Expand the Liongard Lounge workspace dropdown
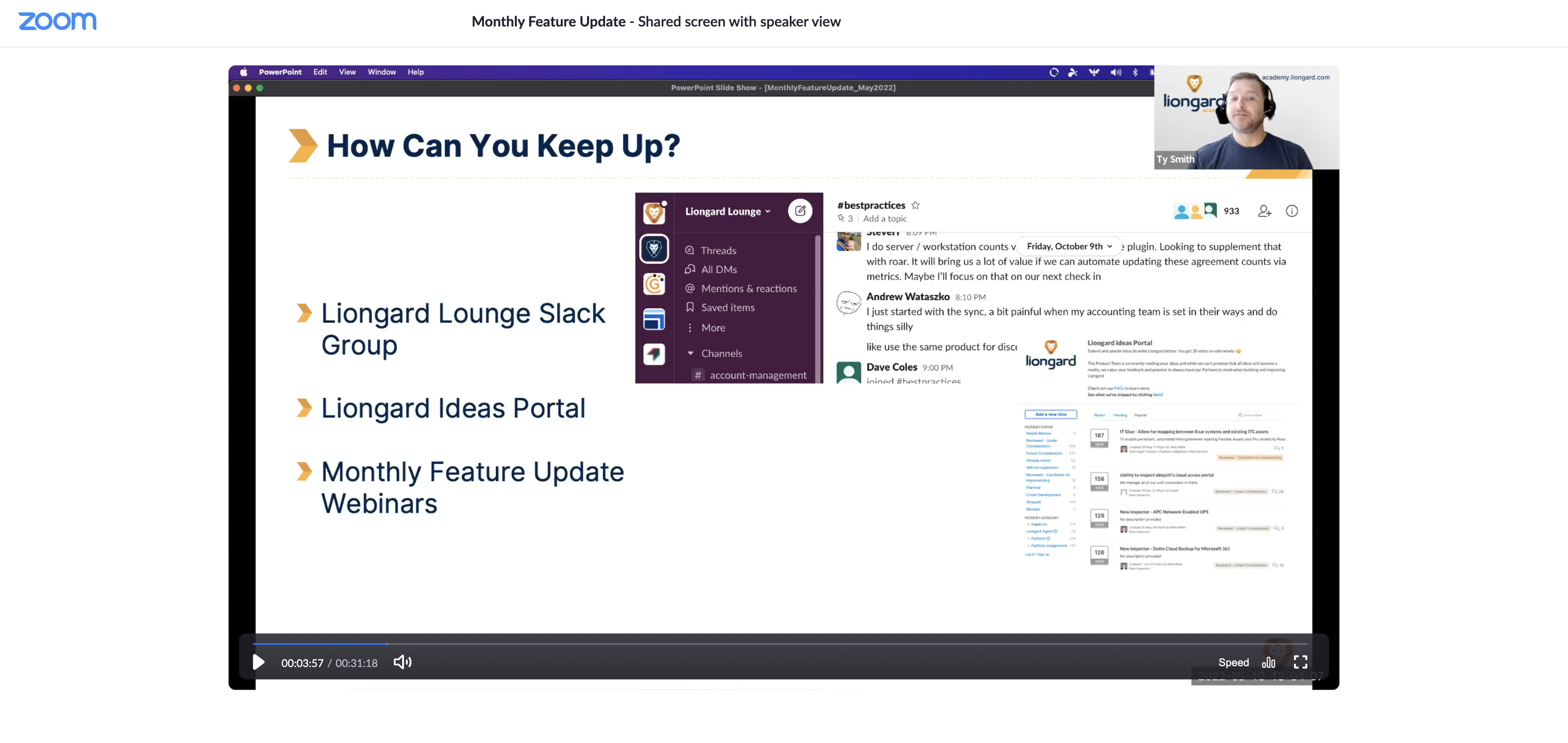 point(728,211)
